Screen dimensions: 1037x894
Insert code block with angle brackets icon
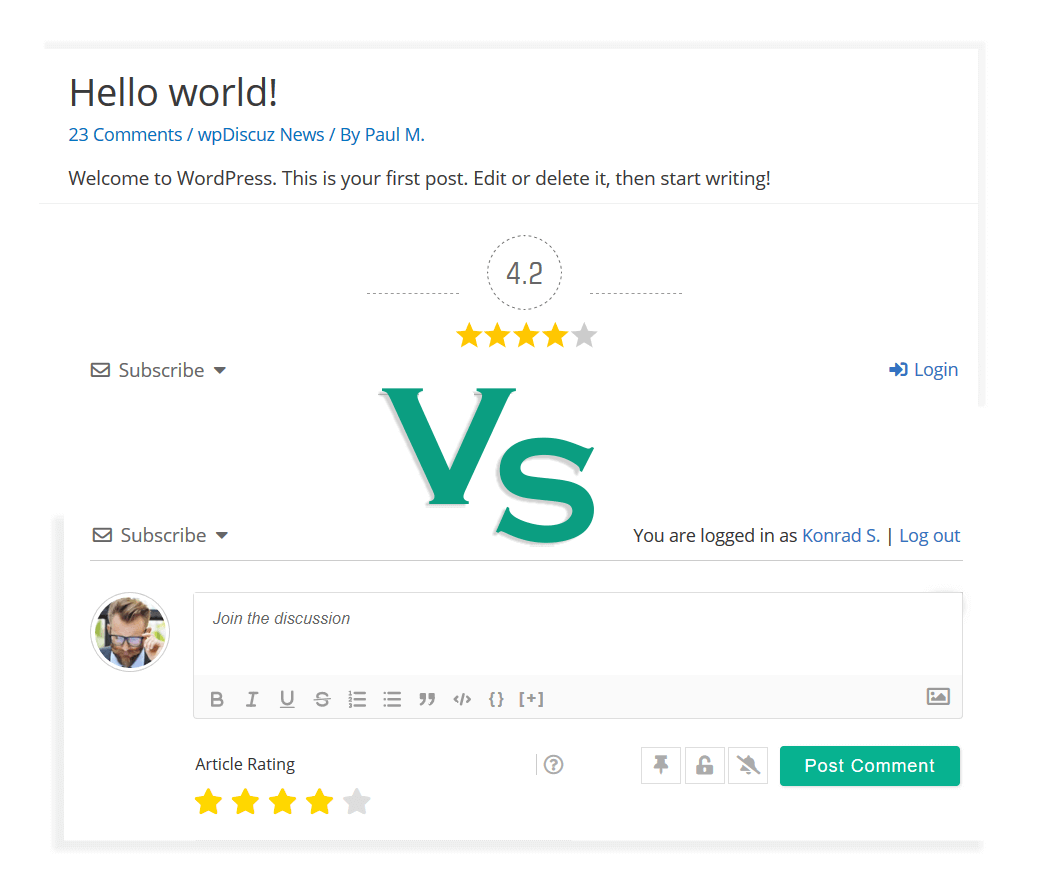[x=462, y=699]
